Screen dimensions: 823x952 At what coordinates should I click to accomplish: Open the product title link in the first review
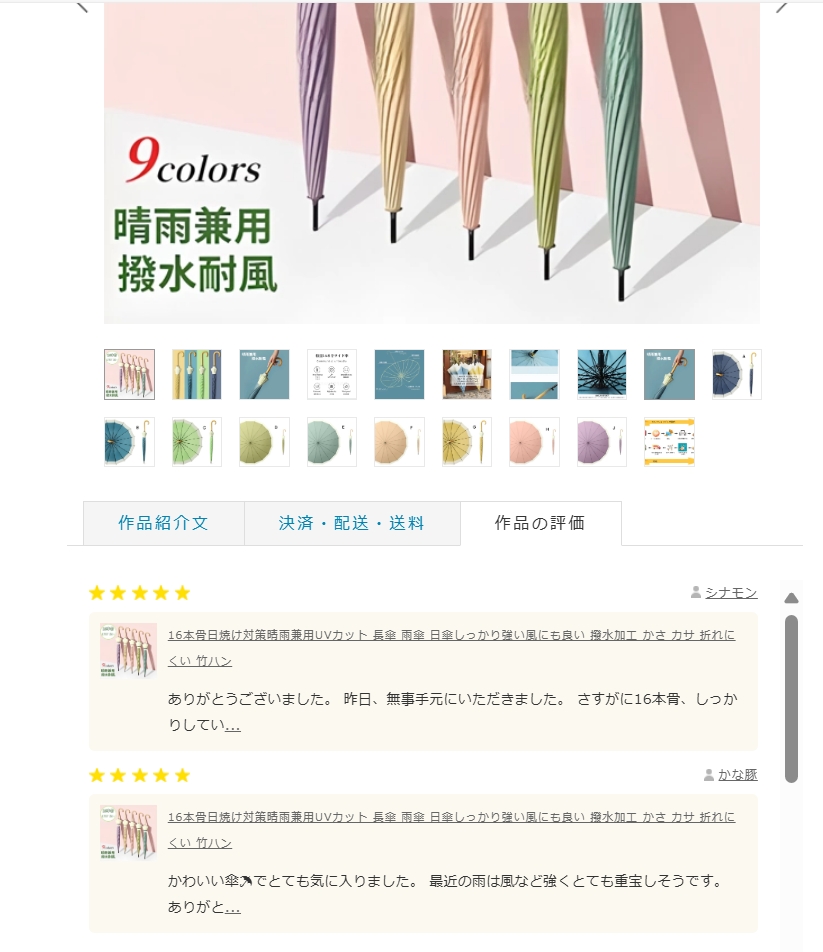(x=451, y=648)
